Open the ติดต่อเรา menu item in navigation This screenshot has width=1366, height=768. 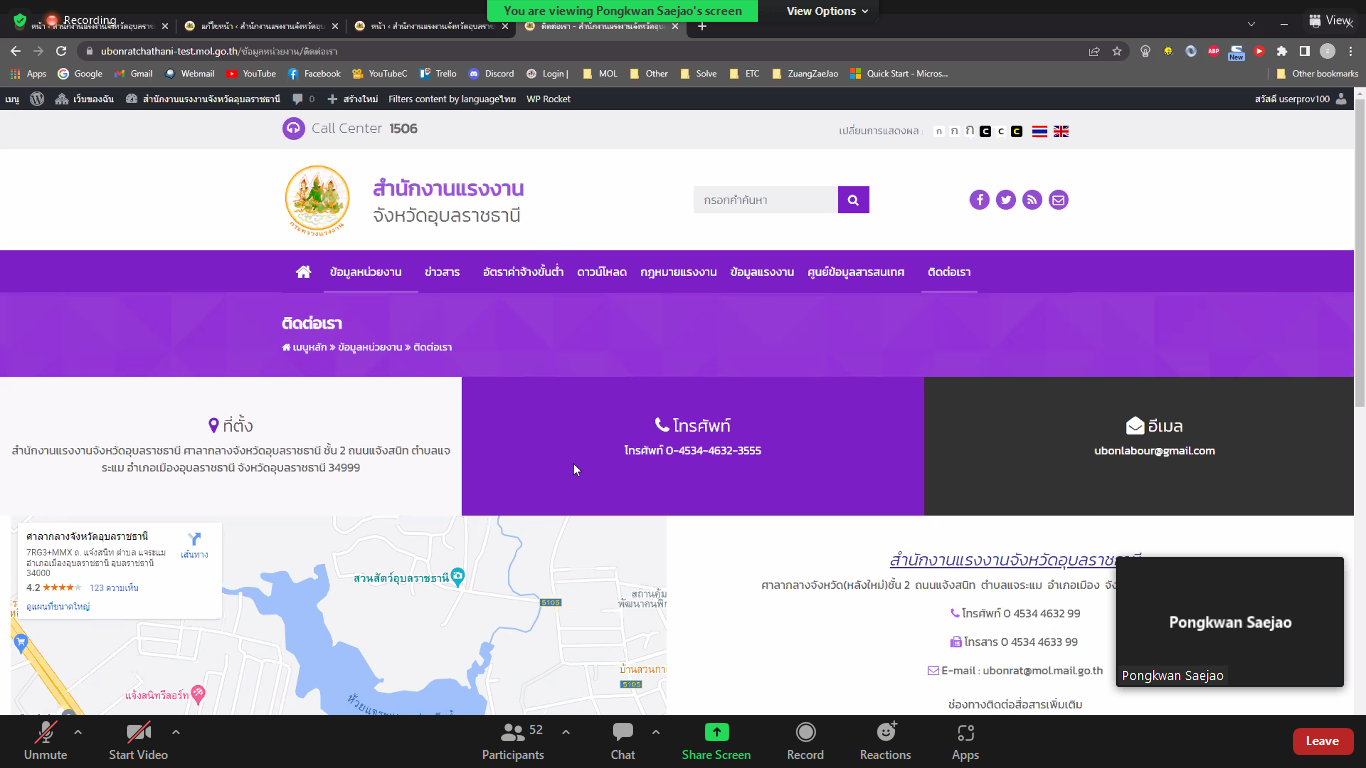click(x=949, y=272)
